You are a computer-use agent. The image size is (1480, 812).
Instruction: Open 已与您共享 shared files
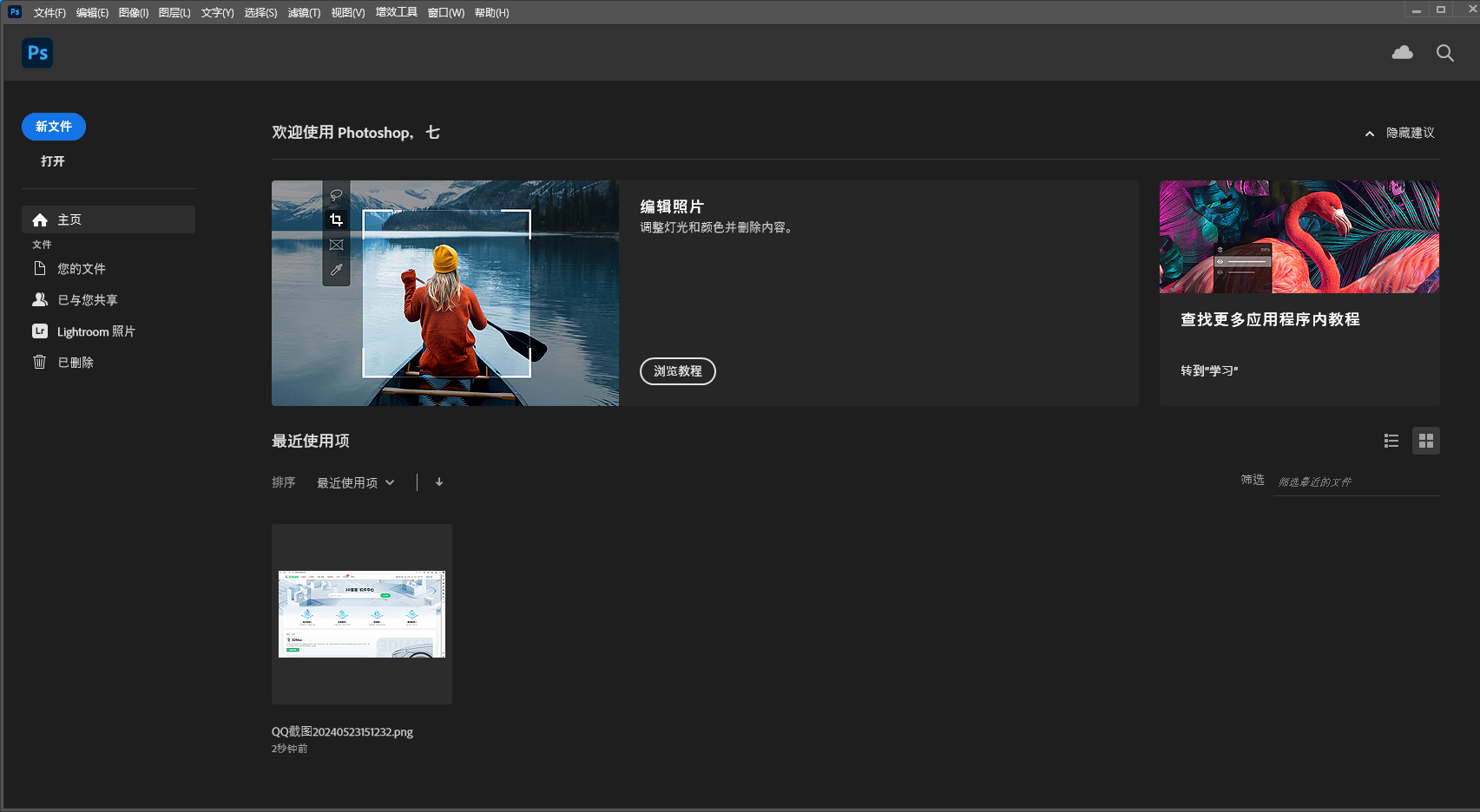tap(87, 300)
